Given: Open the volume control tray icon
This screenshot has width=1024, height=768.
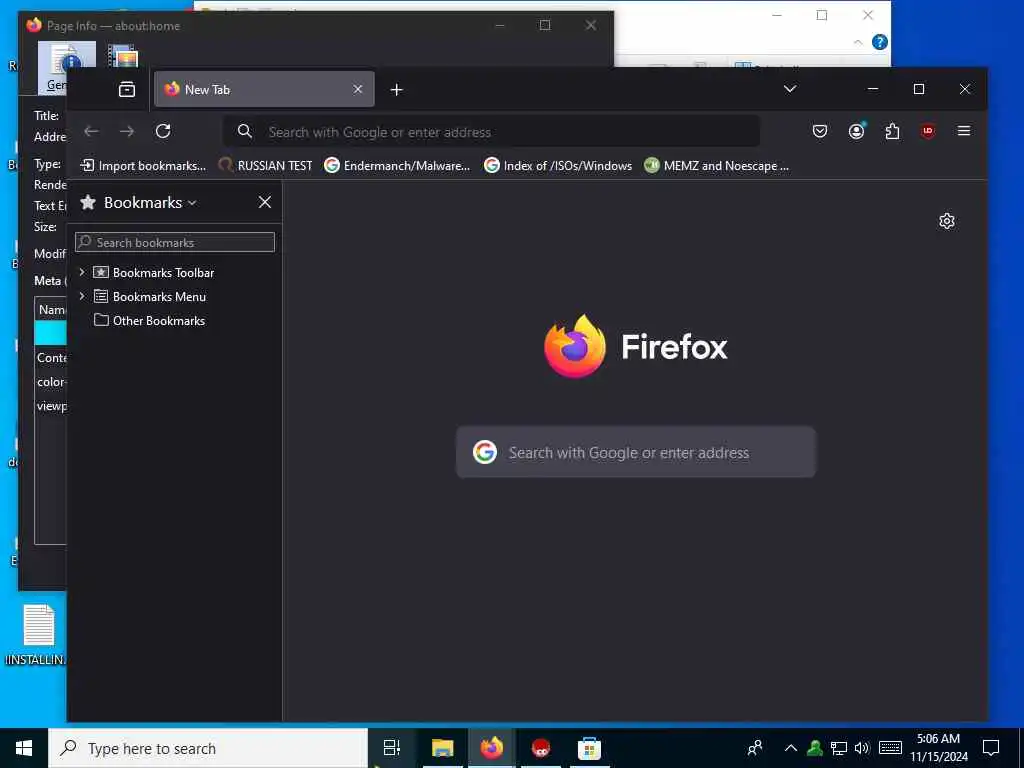Looking at the screenshot, I should [x=862, y=748].
